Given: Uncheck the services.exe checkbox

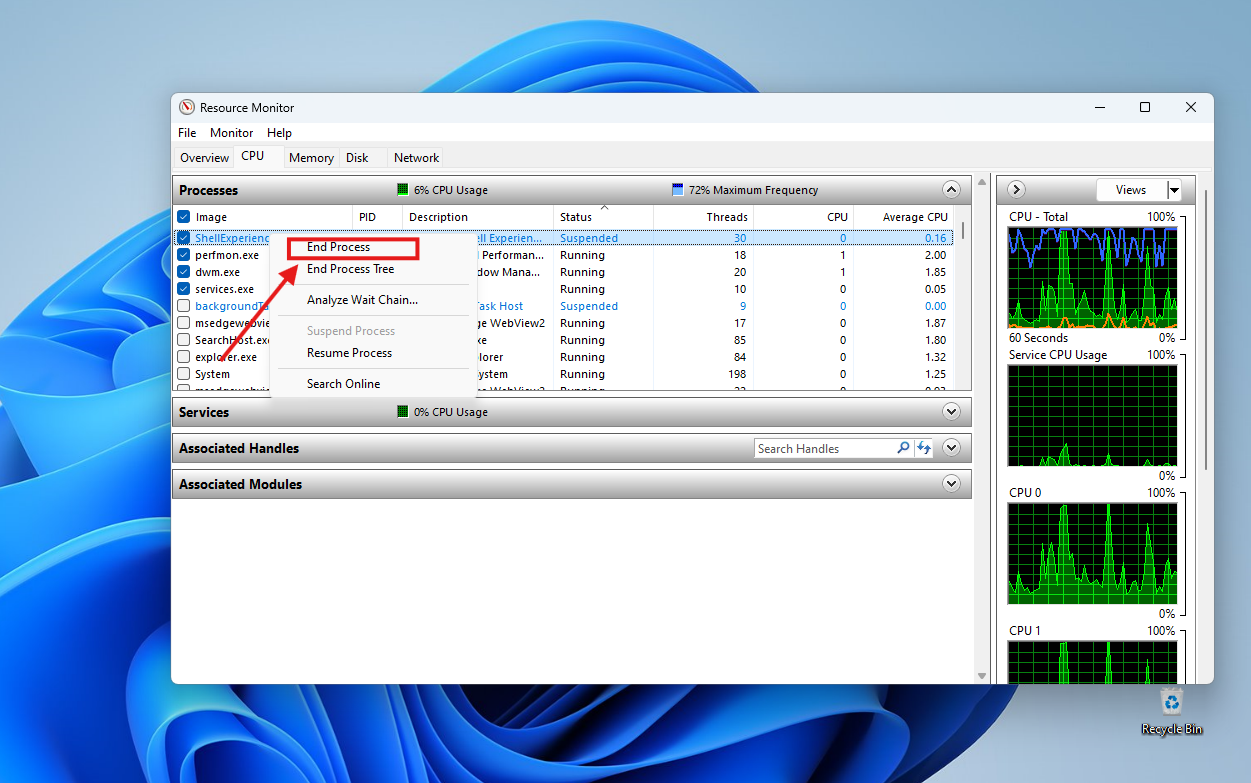Looking at the screenshot, I should pos(184,289).
